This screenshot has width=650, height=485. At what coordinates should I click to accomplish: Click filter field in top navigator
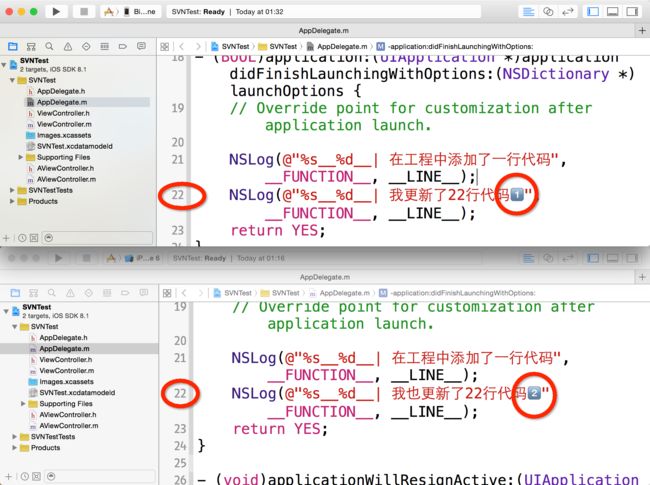tap(97, 238)
